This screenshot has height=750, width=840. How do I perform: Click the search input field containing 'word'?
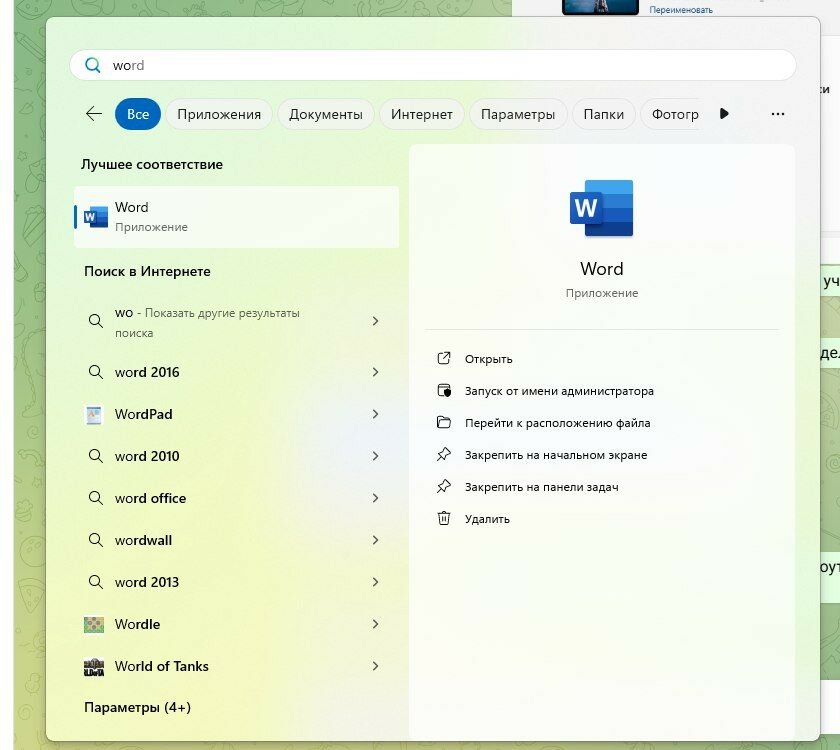coord(432,65)
